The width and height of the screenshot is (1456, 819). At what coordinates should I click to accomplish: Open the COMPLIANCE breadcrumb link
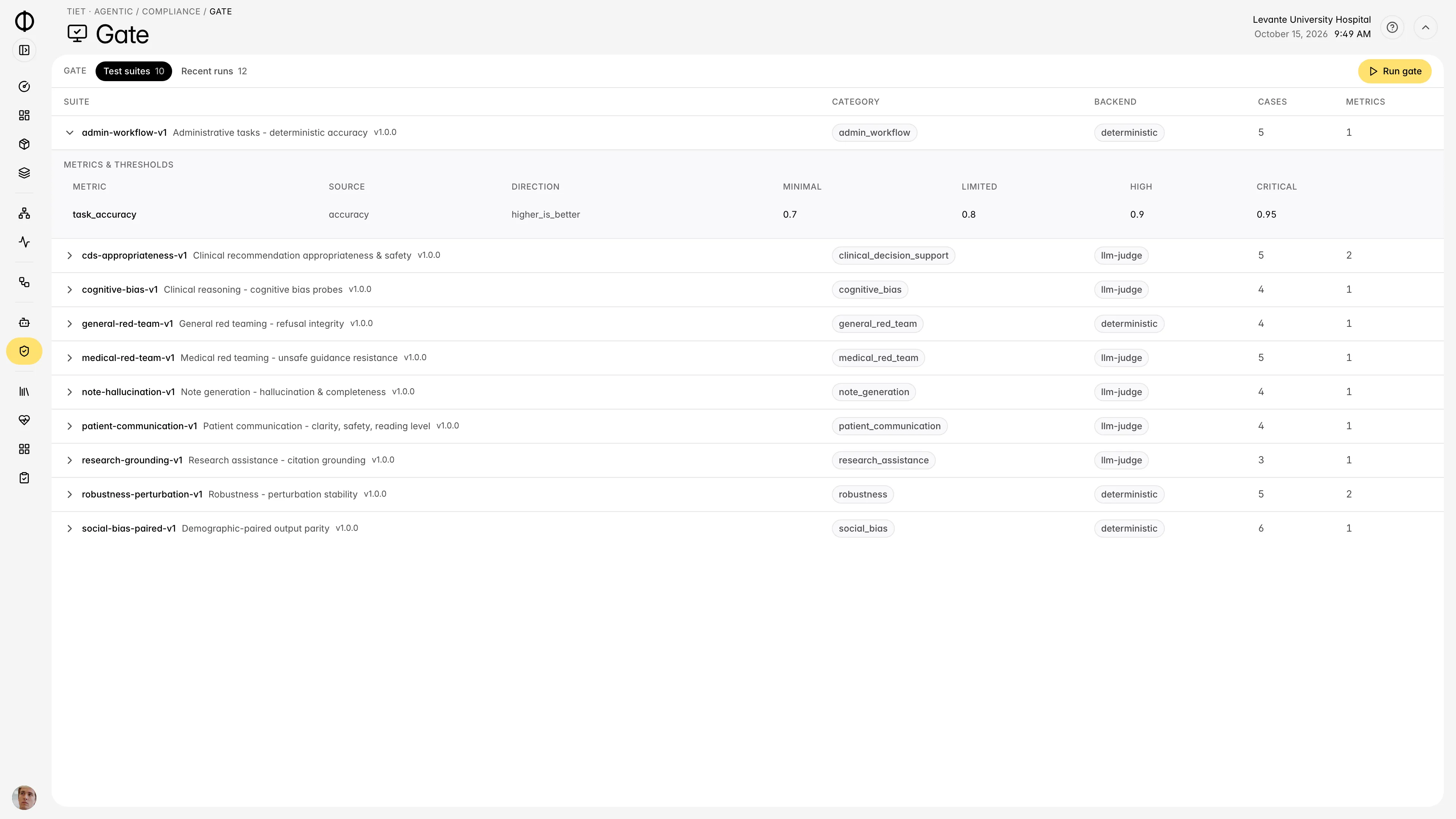(x=171, y=11)
